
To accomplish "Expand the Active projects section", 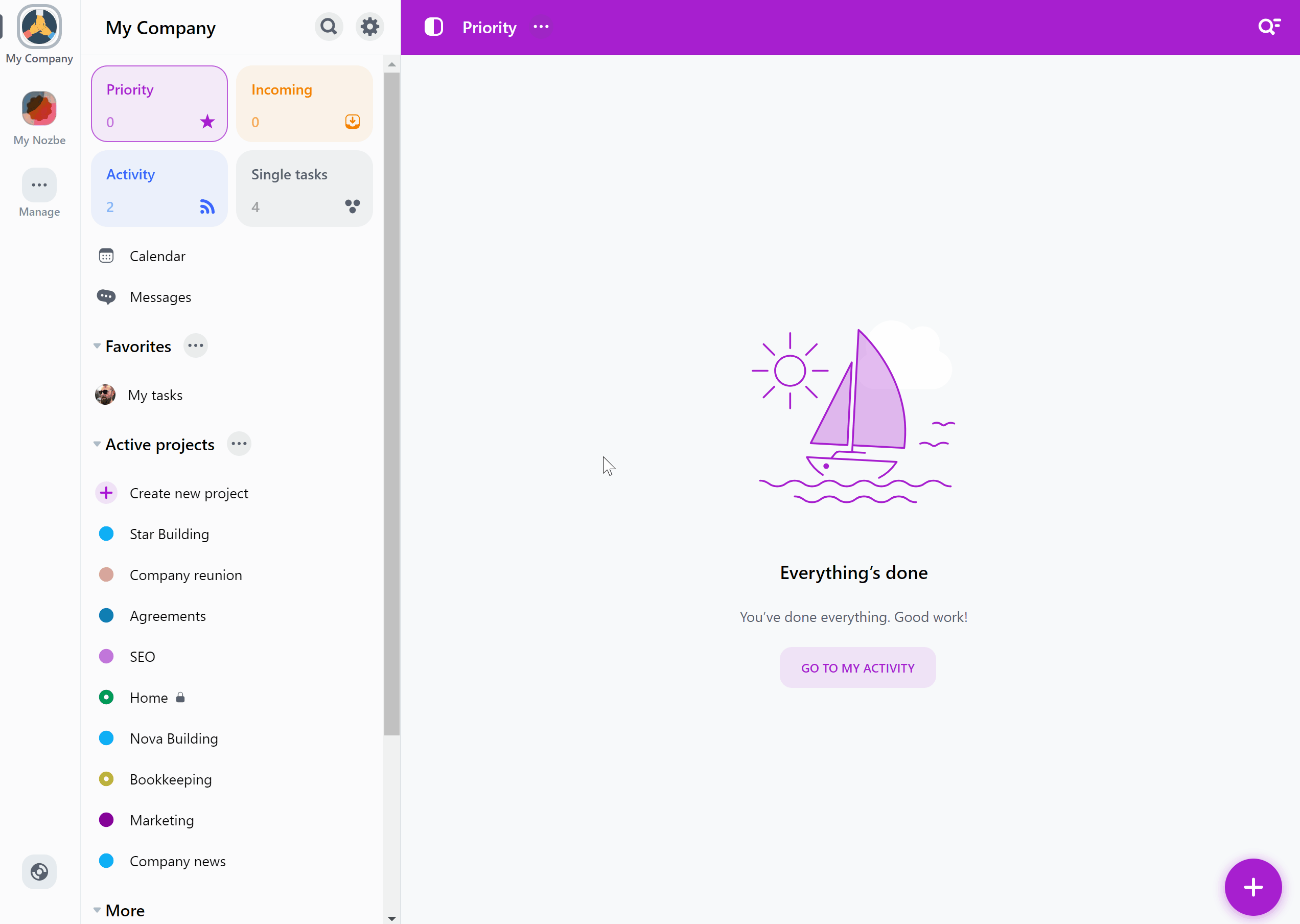I will pyautogui.click(x=97, y=444).
